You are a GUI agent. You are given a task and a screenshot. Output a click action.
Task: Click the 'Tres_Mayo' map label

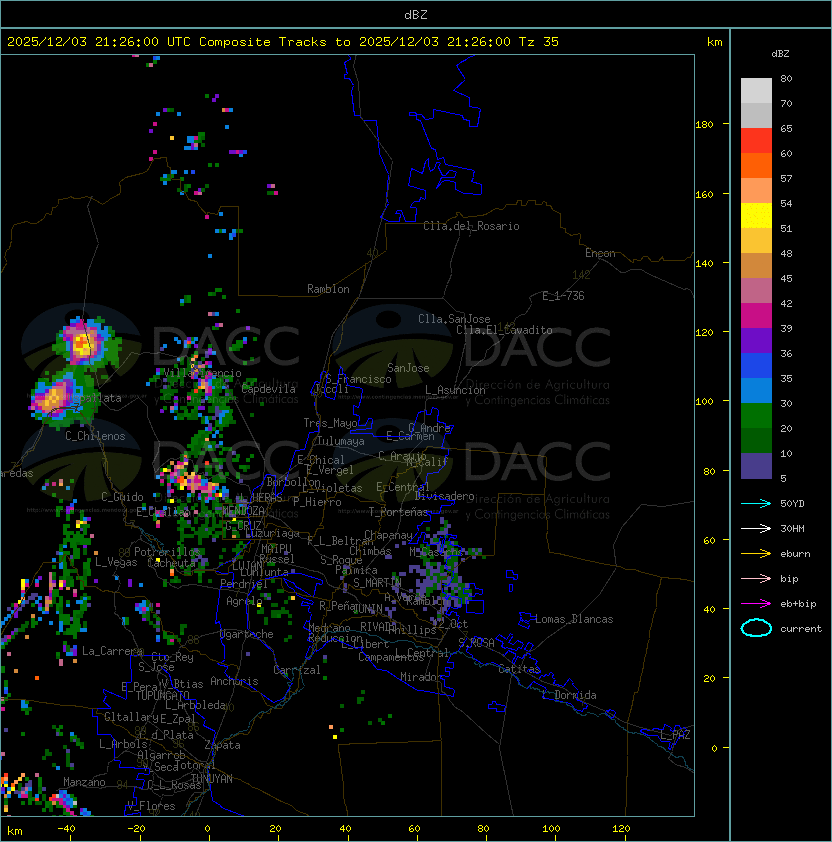[330, 423]
